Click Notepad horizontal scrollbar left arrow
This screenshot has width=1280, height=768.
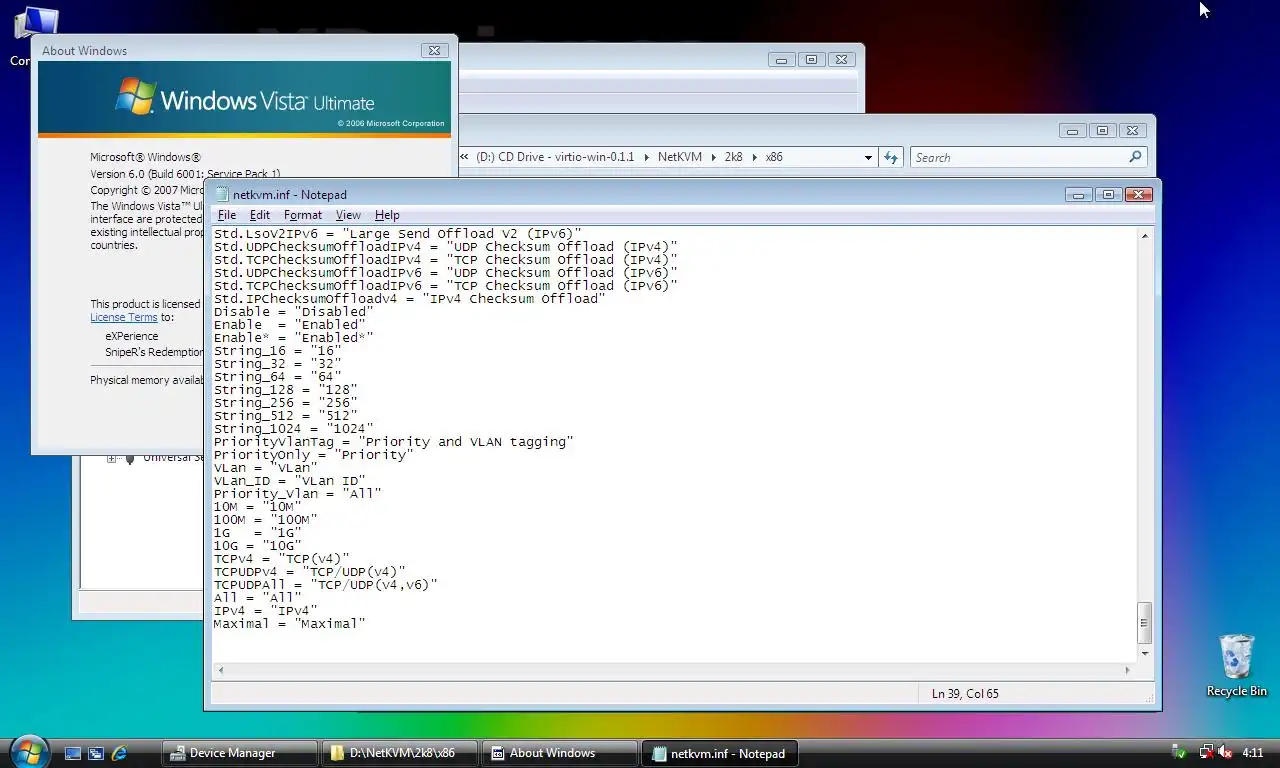coord(220,670)
